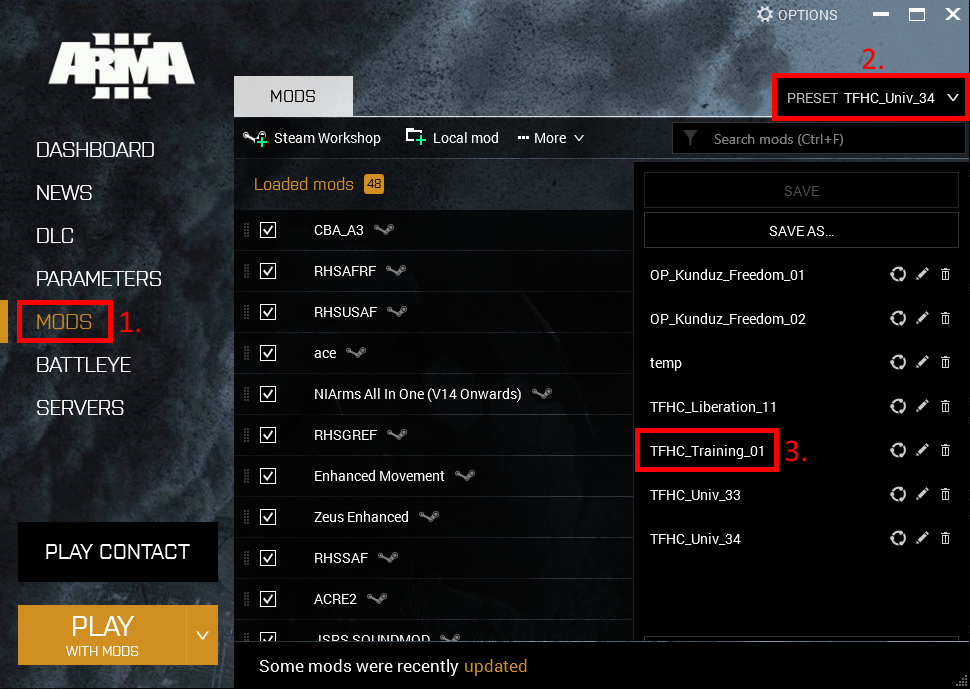
Task: Uncheck the CBA_A3 mod checkbox
Action: (x=268, y=230)
